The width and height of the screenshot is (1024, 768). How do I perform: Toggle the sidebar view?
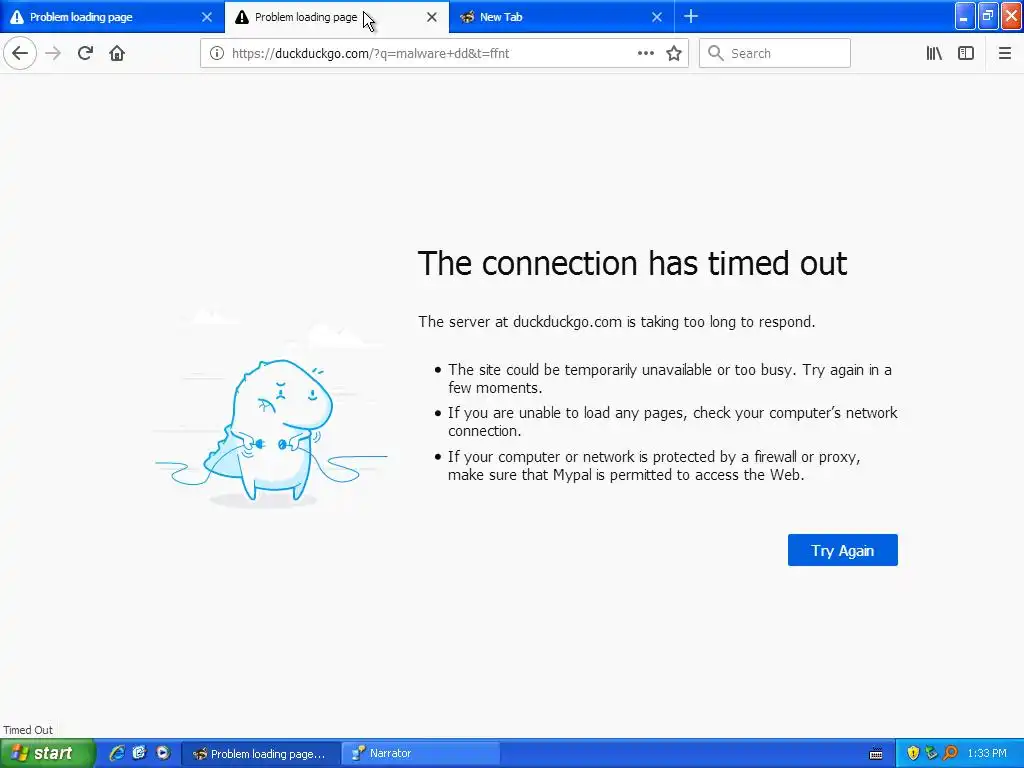click(x=966, y=53)
